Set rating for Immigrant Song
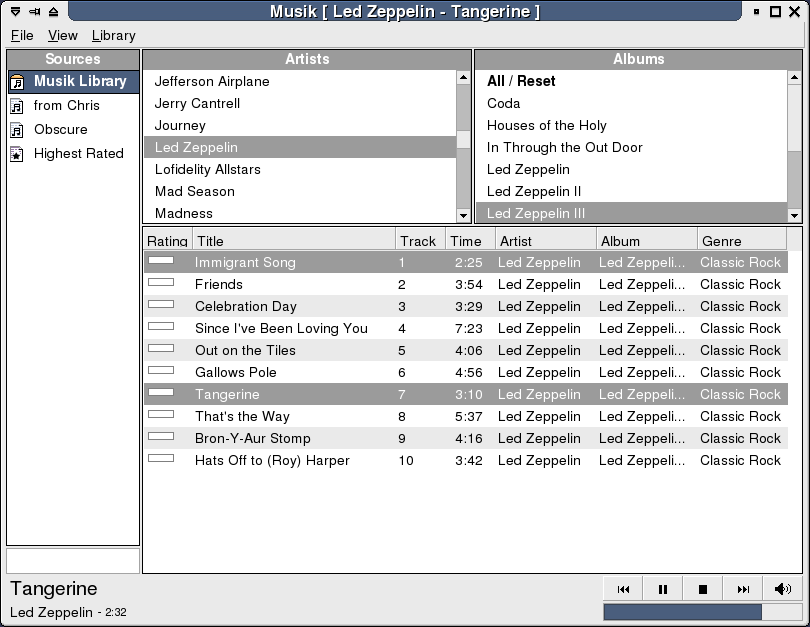 pos(161,260)
